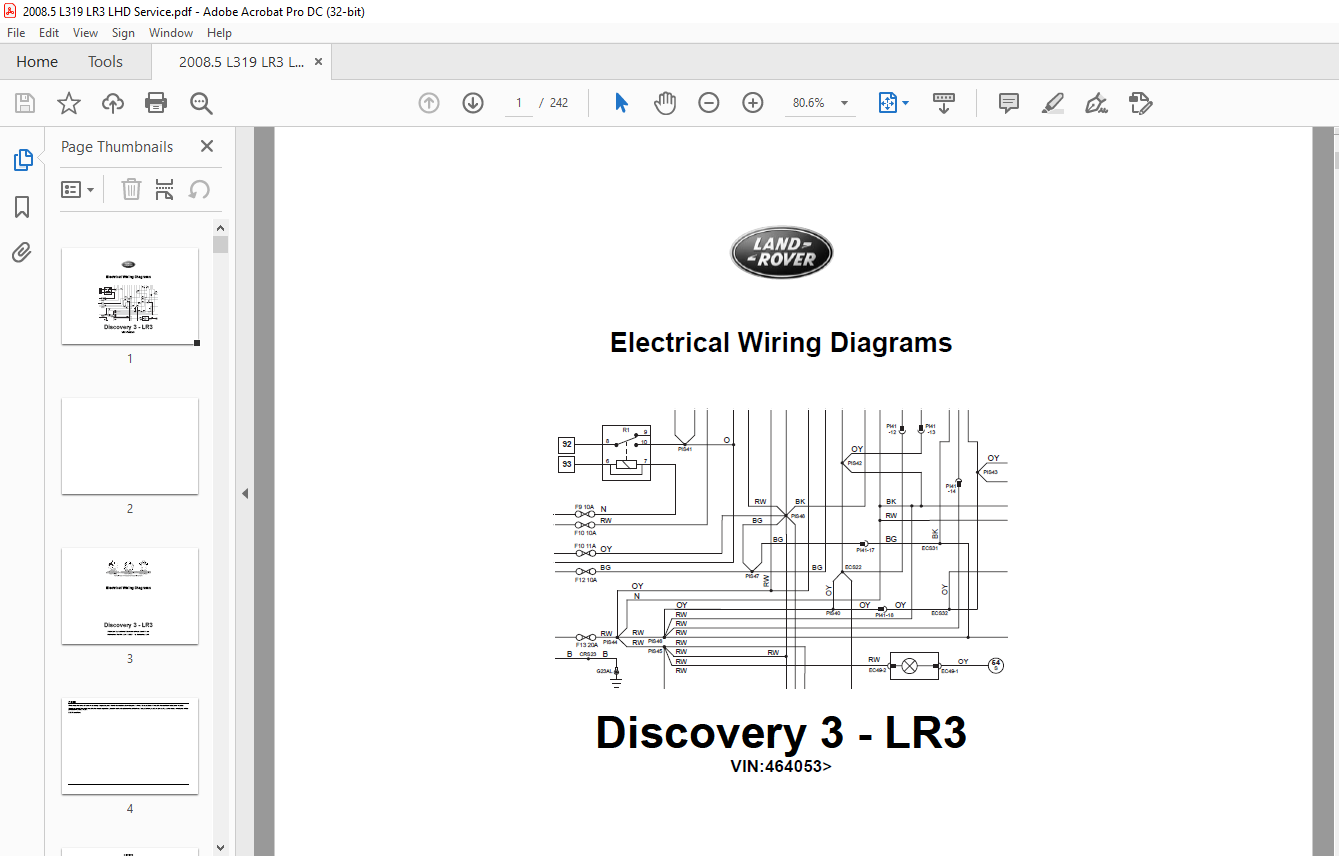
Task: Click the stamp tool icon
Action: [1141, 103]
